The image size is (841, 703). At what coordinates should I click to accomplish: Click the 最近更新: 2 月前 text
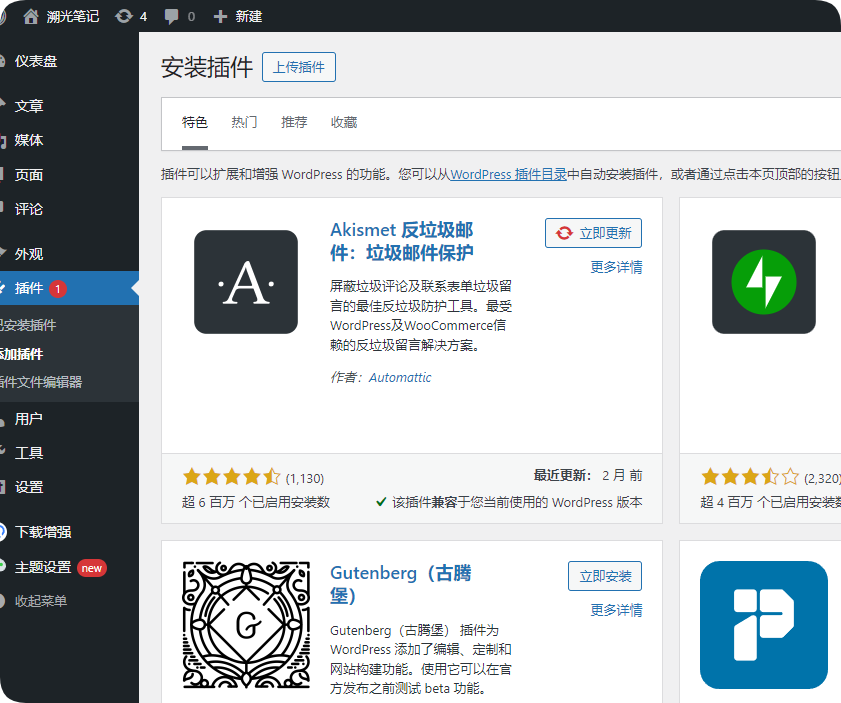click(588, 476)
